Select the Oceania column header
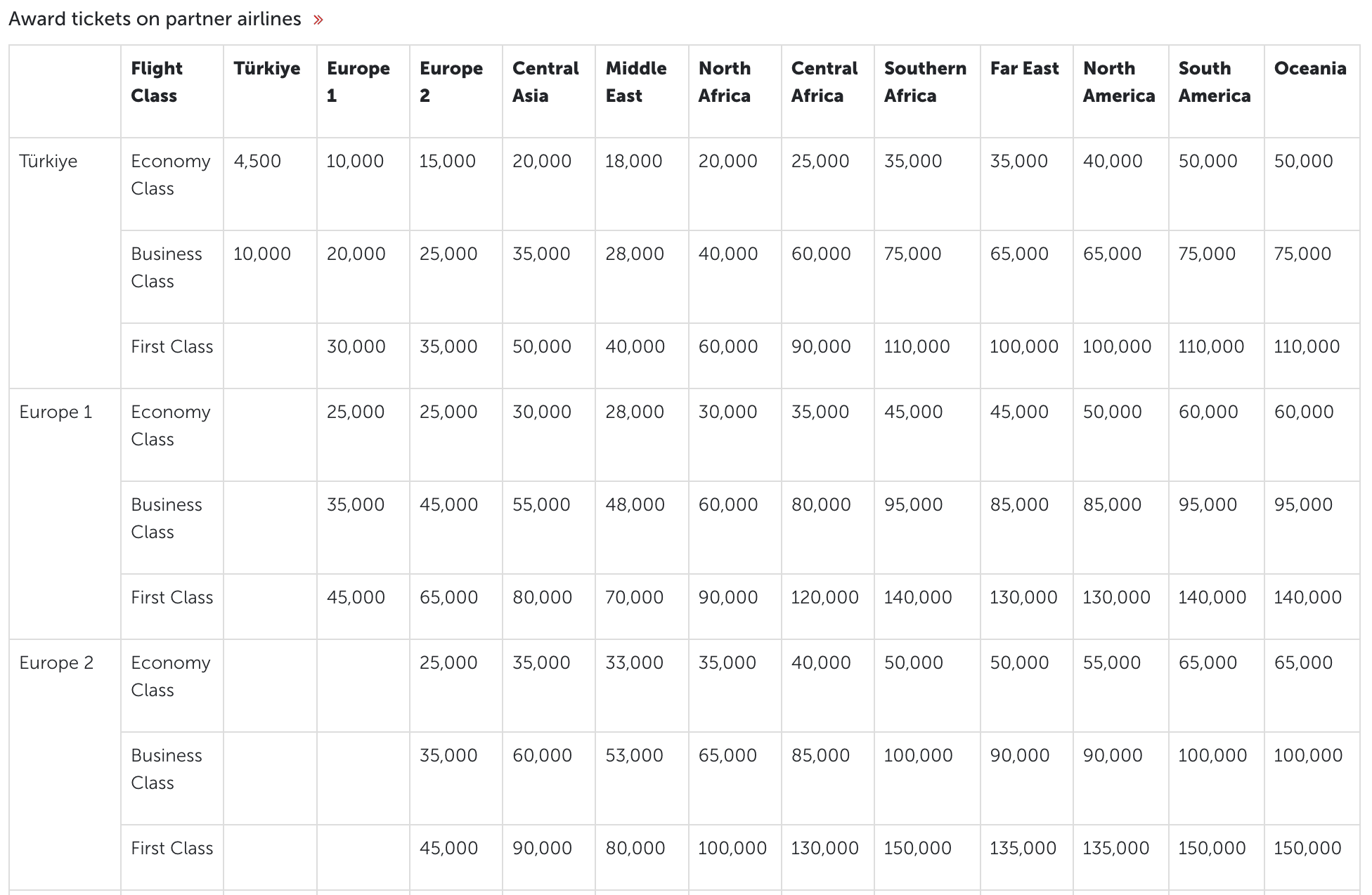The image size is (1372, 895). click(x=1309, y=68)
